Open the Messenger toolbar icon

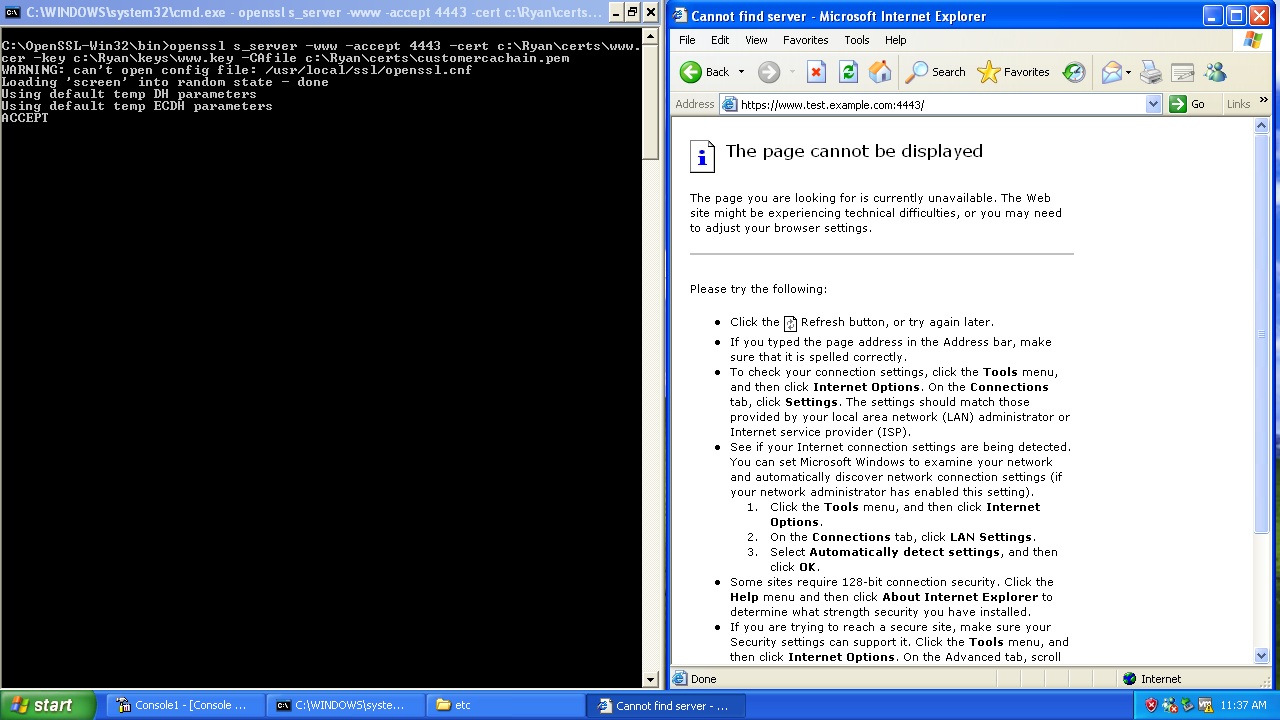1215,72
